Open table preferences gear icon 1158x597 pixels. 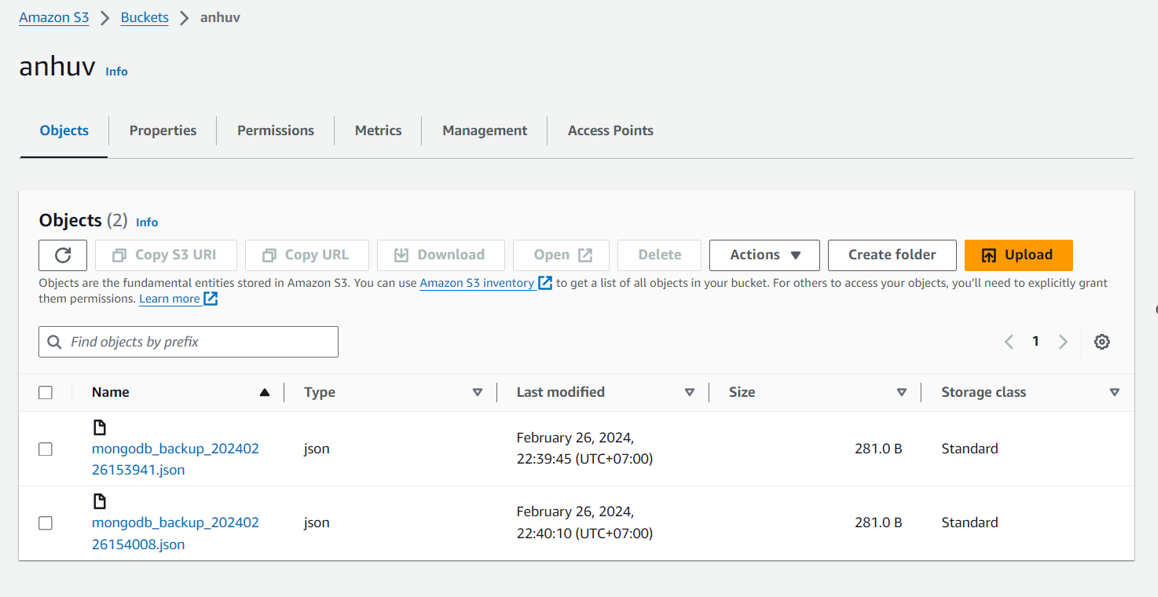pyautogui.click(x=1101, y=342)
